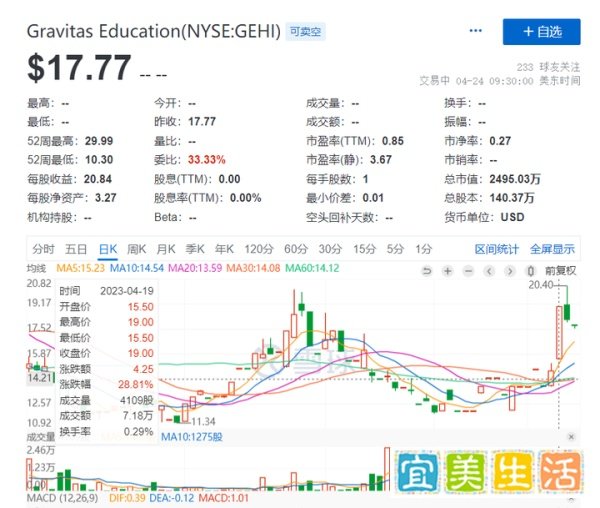The width and height of the screenshot is (600, 508).
Task: Switch to 1分 interval chart
Action: [x=424, y=249]
